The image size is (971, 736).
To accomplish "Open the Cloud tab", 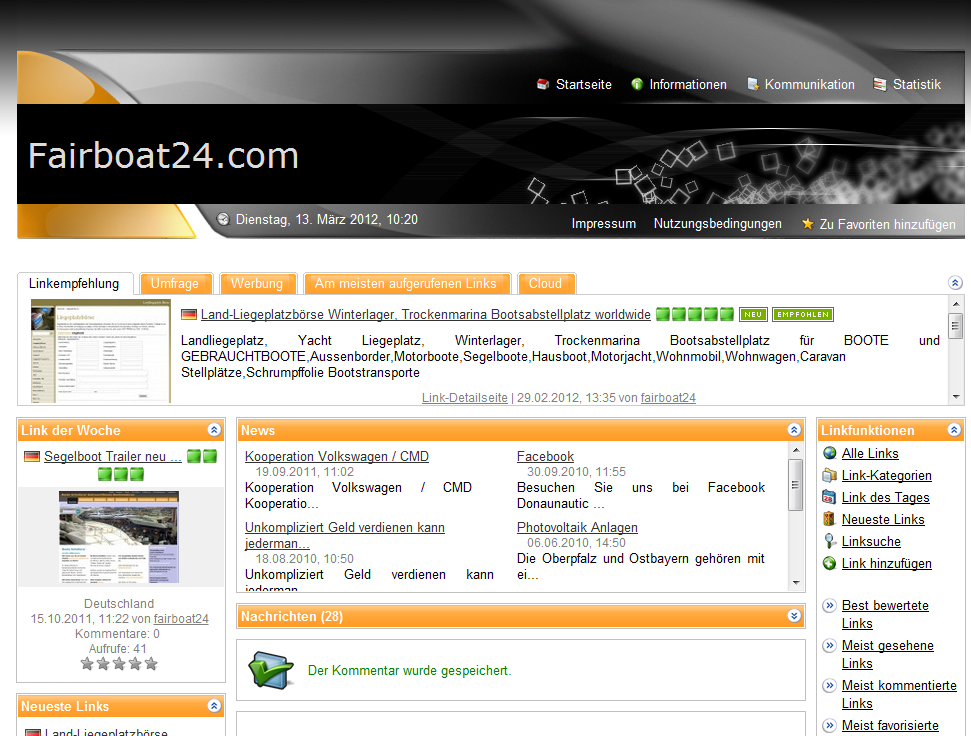I will [546, 284].
